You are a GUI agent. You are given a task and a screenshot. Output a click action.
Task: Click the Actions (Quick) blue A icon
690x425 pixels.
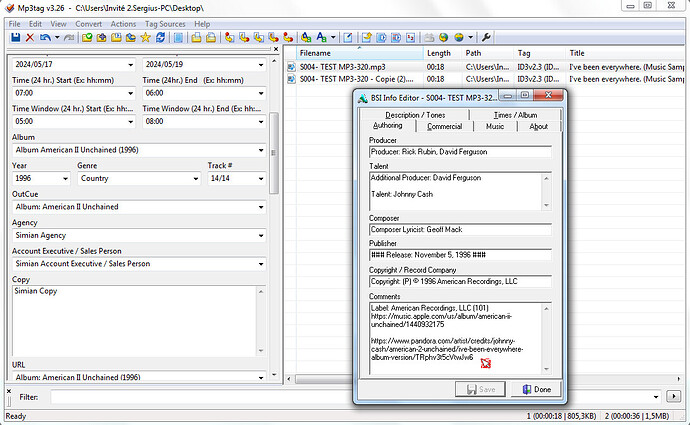322,38
